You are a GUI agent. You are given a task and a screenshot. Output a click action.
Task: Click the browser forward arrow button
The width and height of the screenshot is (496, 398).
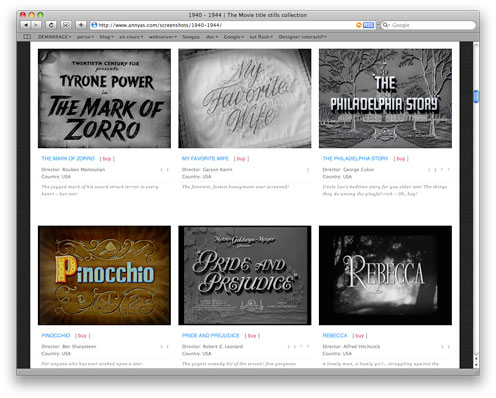(x=36, y=25)
